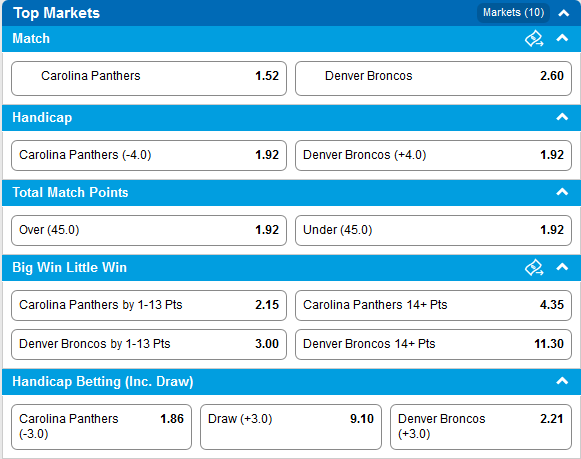Pick Denver Broncos (+4.0) handicap
The image size is (581, 459).
click(x=433, y=155)
